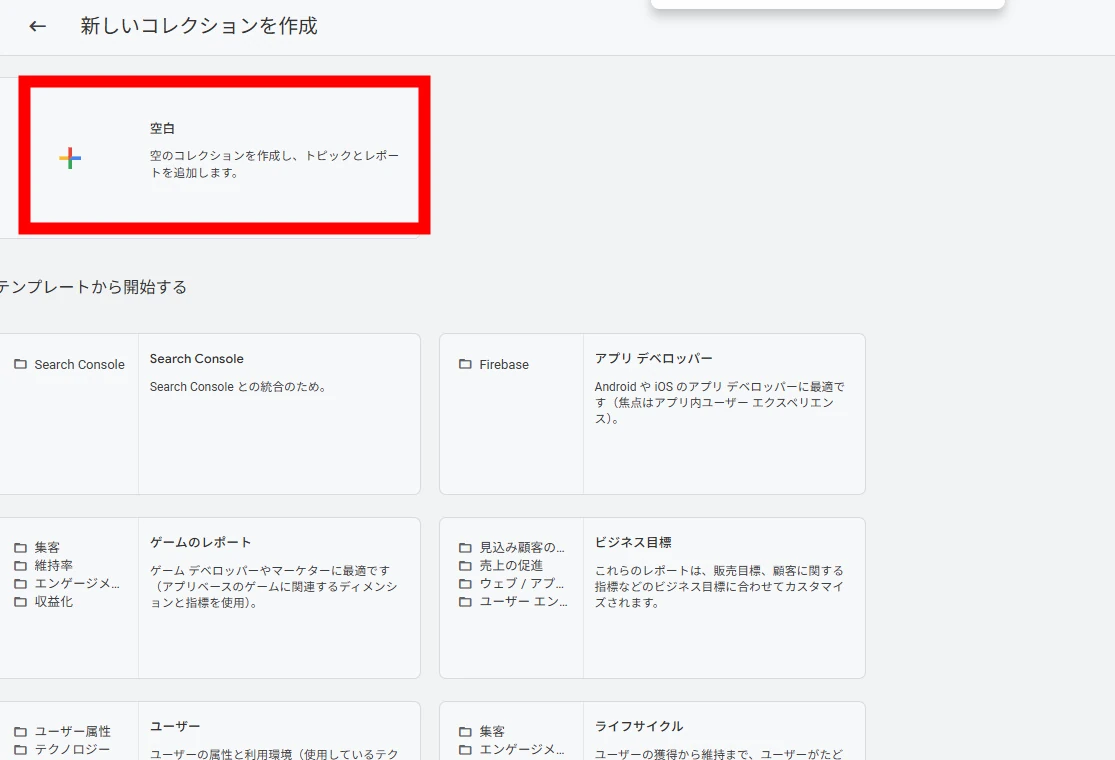Image resolution: width=1115 pixels, height=760 pixels.
Task: Click the ユーザー属性 topic item
Action: (73, 732)
